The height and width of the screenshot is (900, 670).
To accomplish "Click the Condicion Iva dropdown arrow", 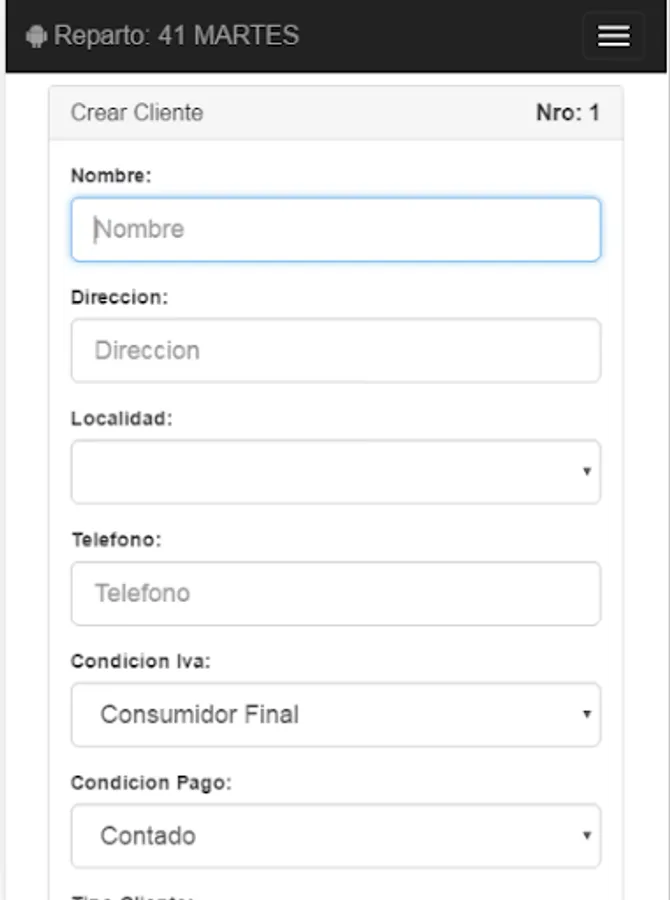I will [587, 715].
